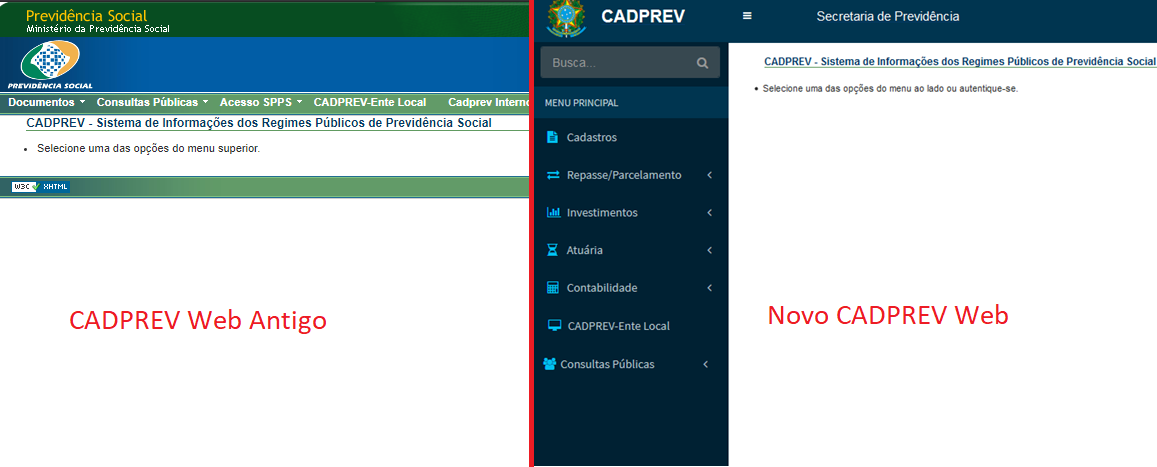The width and height of the screenshot is (1157, 467).
Task: Open the Documentos dropdown in old CADPREV
Action: tap(46, 102)
